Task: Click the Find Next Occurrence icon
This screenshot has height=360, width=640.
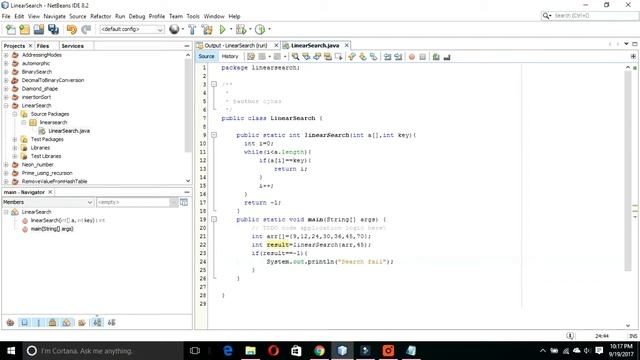Action: click(x=317, y=57)
